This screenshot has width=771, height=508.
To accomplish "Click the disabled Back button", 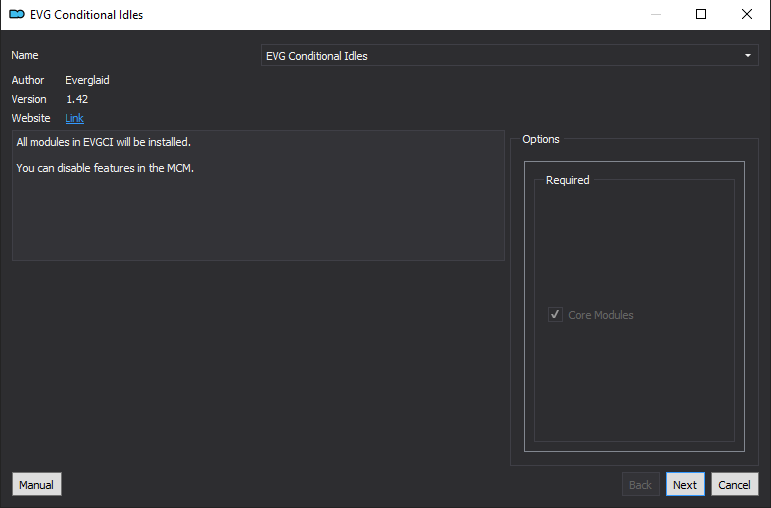I will point(640,484).
